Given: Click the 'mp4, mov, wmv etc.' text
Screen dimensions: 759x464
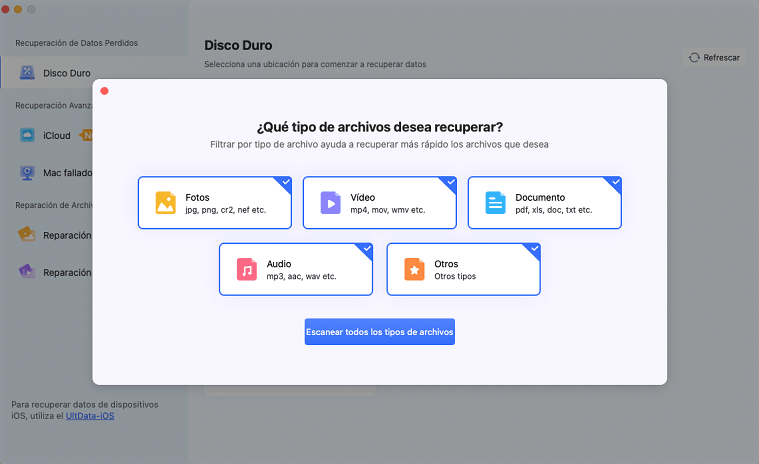Looking at the screenshot, I should (388, 210).
